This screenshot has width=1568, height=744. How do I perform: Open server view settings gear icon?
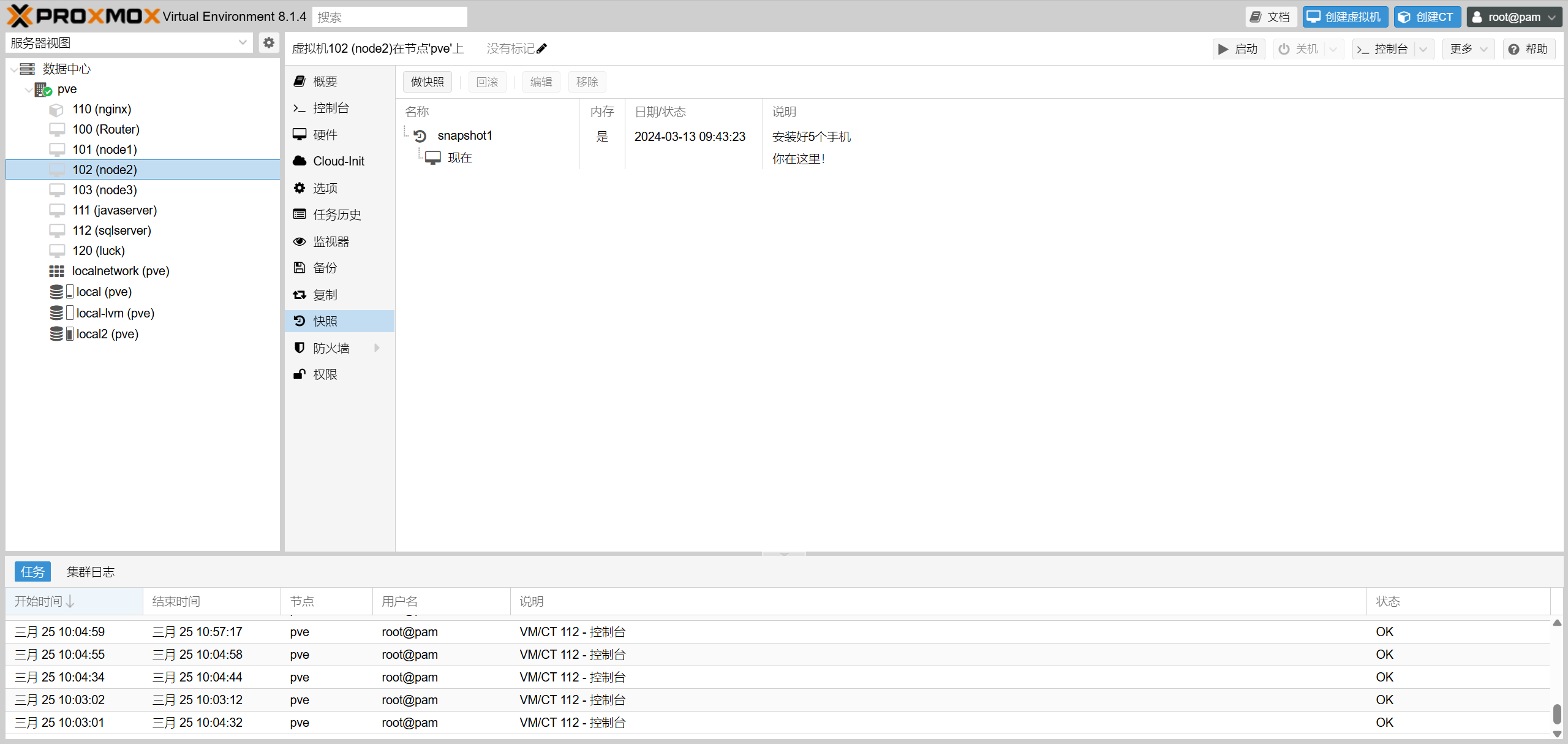[x=268, y=42]
